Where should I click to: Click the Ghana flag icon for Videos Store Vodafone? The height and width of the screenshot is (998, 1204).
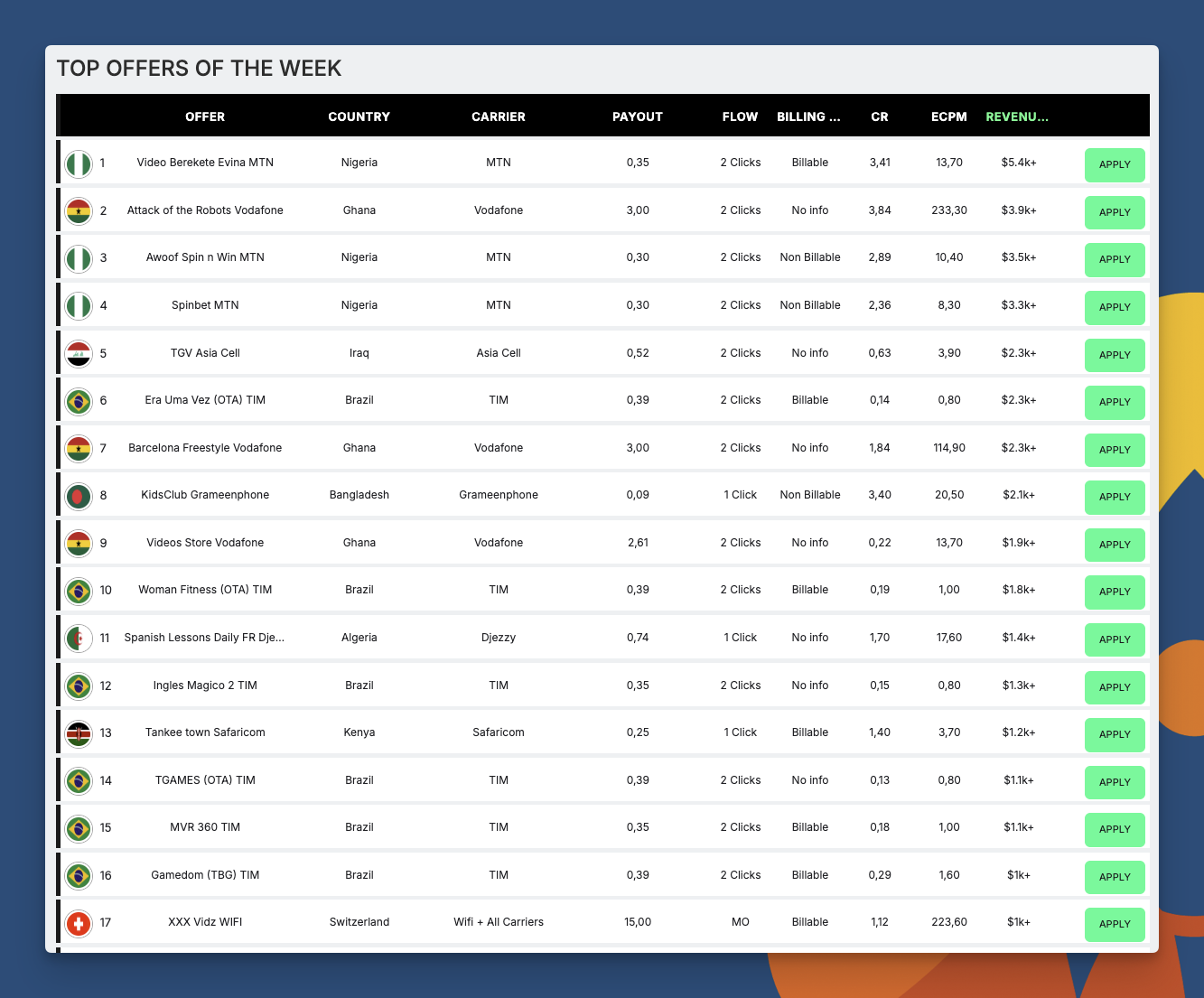coord(79,544)
